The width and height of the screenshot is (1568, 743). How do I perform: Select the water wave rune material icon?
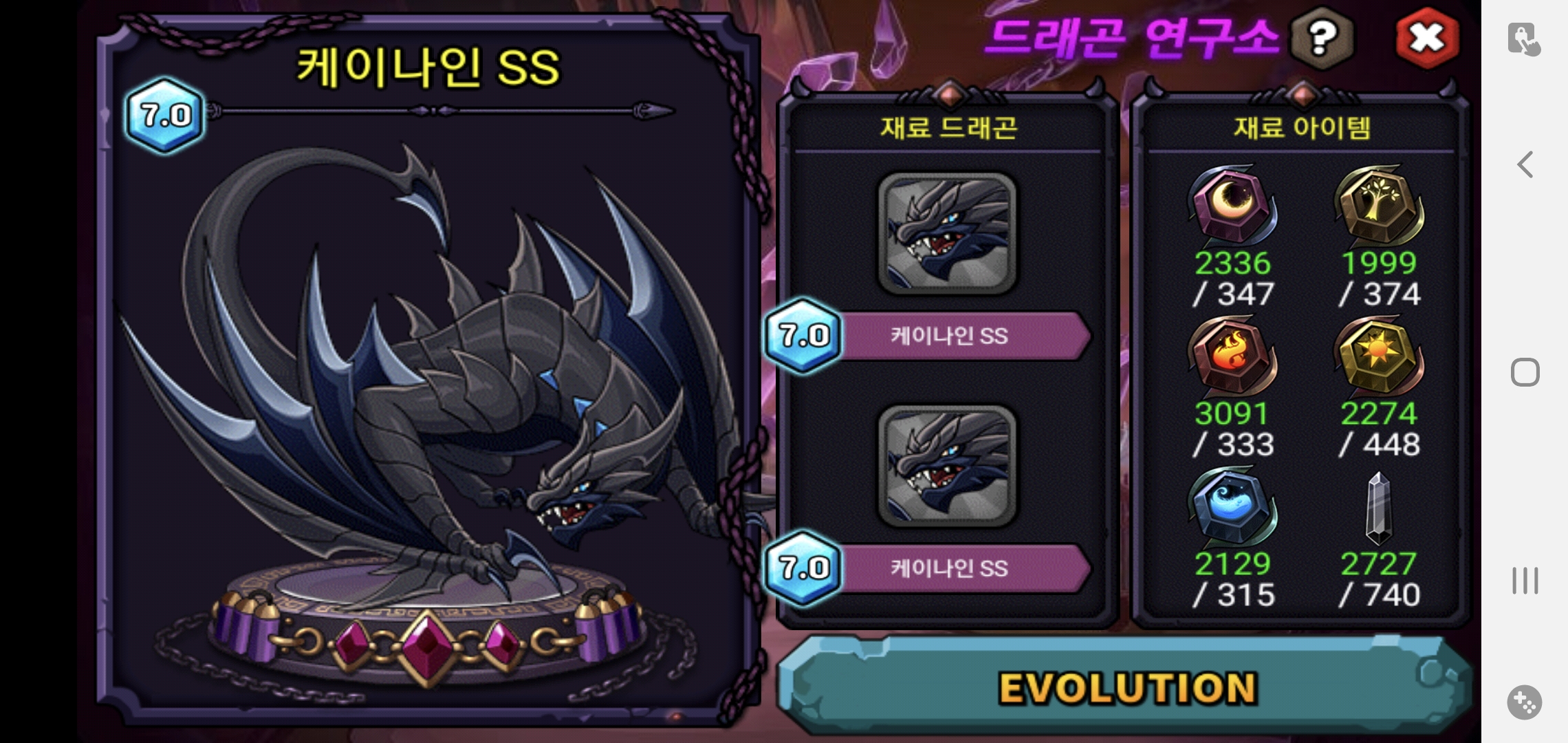tap(1232, 506)
